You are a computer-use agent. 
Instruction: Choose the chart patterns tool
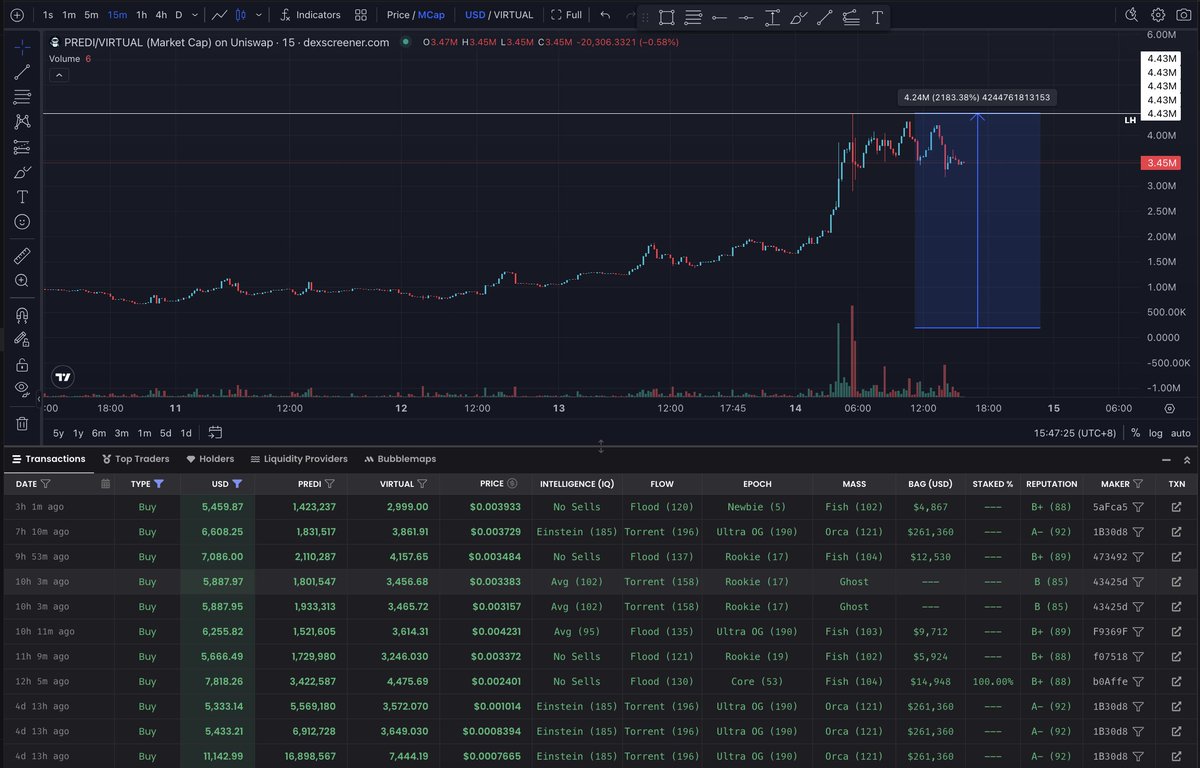[x=22, y=122]
